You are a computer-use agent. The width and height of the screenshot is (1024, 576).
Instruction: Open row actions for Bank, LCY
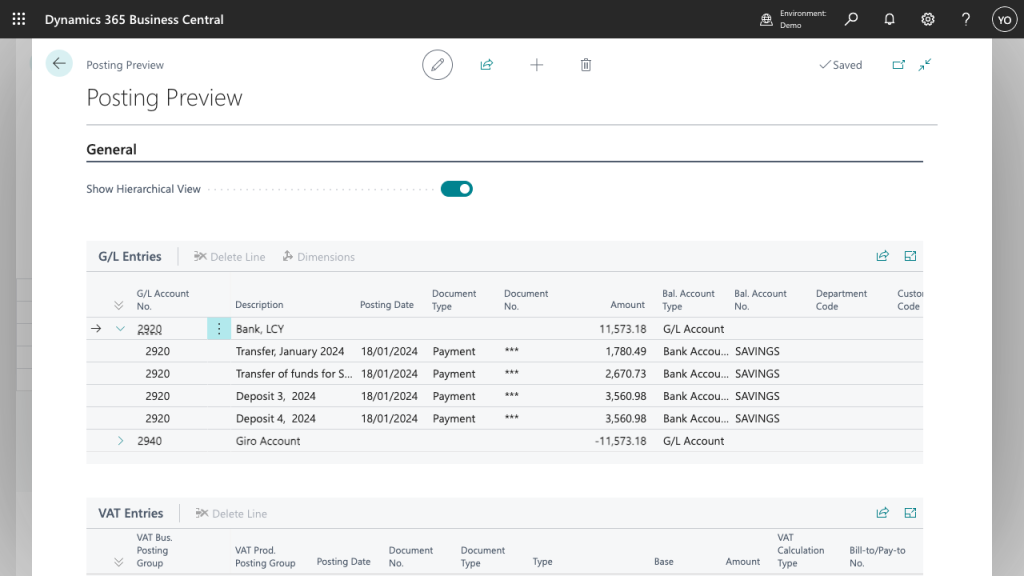tap(219, 328)
